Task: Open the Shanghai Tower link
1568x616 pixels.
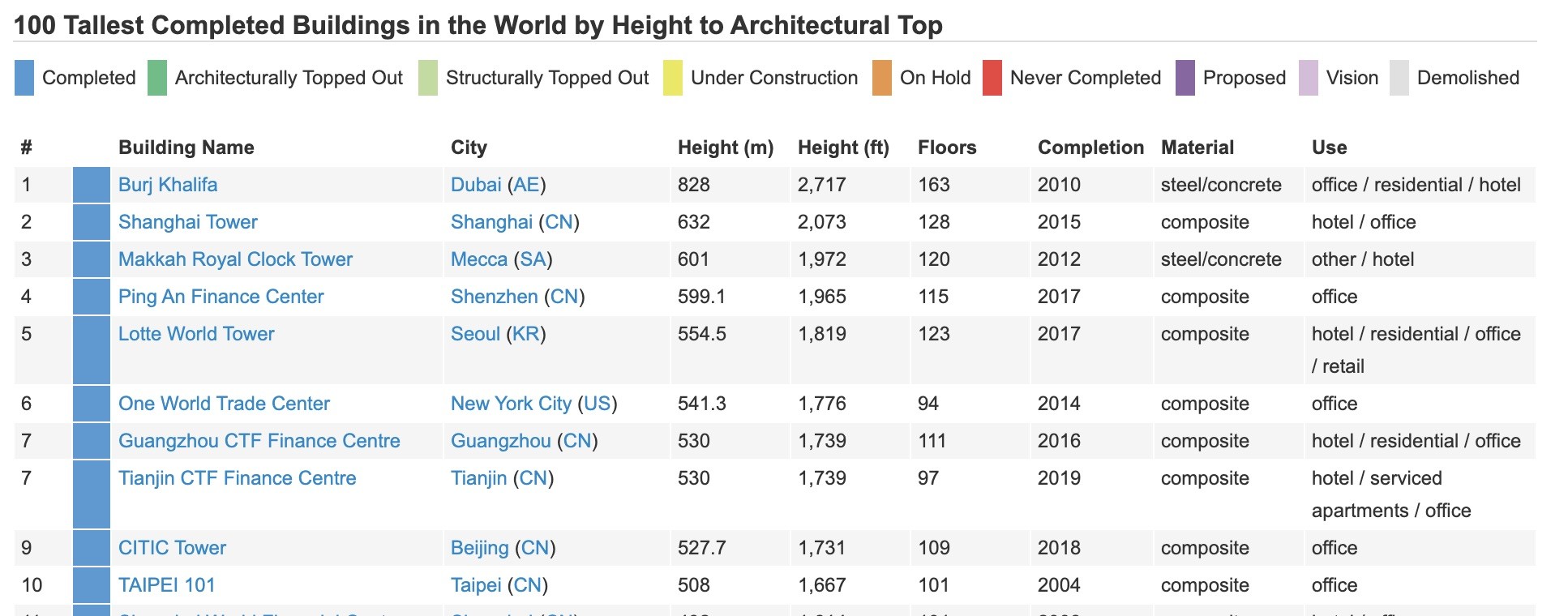Action: 188,222
